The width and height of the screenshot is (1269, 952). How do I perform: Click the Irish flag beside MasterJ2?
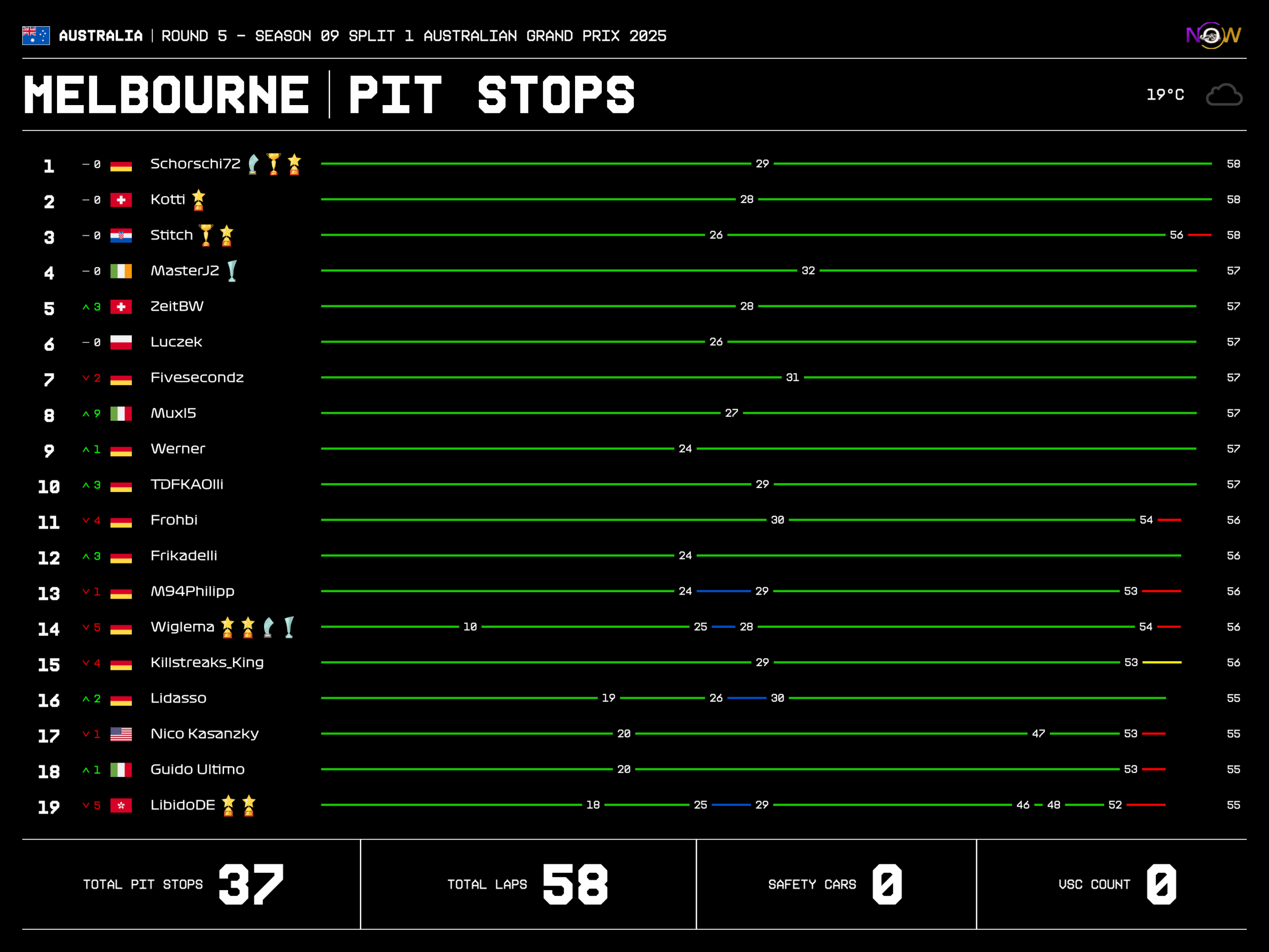click(121, 271)
